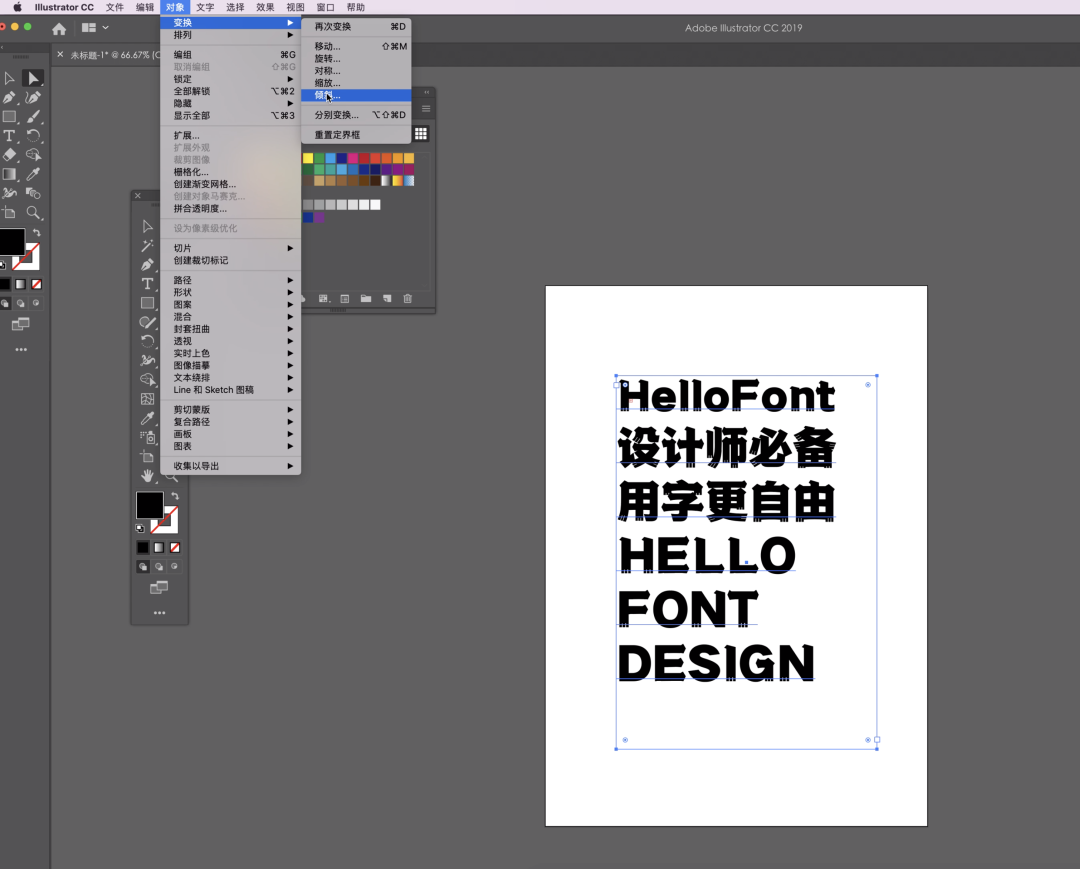
Task: Choose 倾斜... from the transform submenu
Action: [328, 96]
